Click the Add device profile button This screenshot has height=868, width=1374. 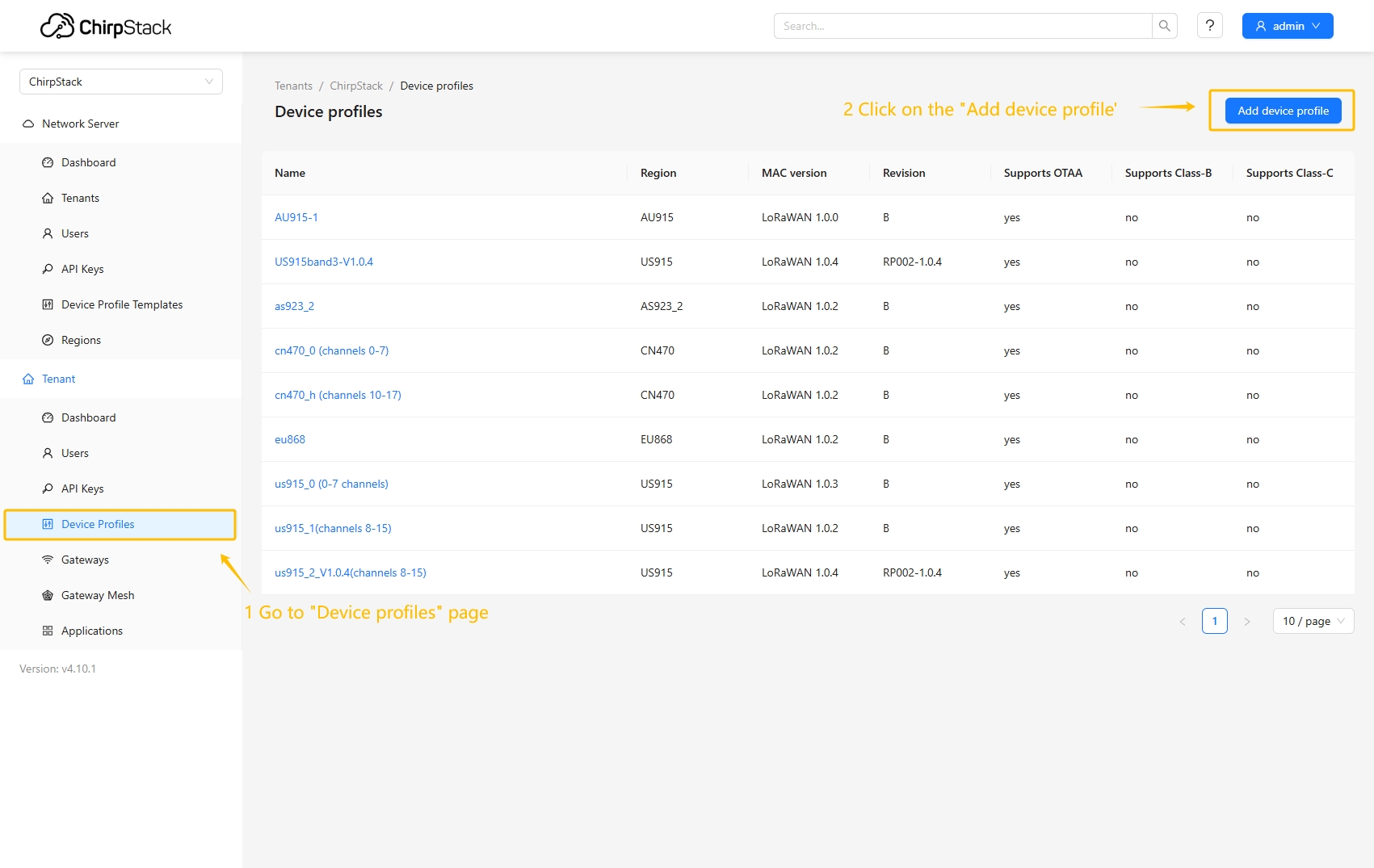click(1283, 111)
